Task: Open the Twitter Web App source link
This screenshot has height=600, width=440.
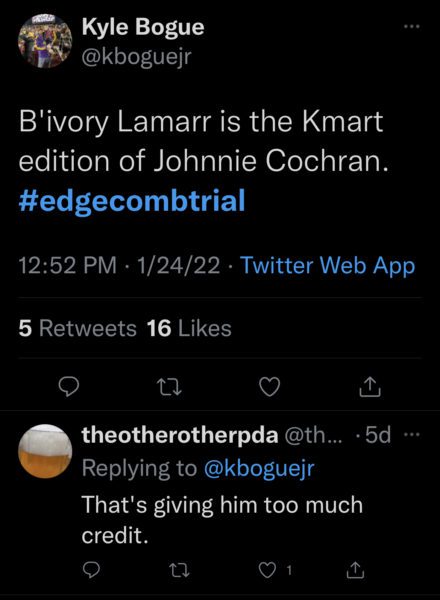Action: click(x=328, y=265)
